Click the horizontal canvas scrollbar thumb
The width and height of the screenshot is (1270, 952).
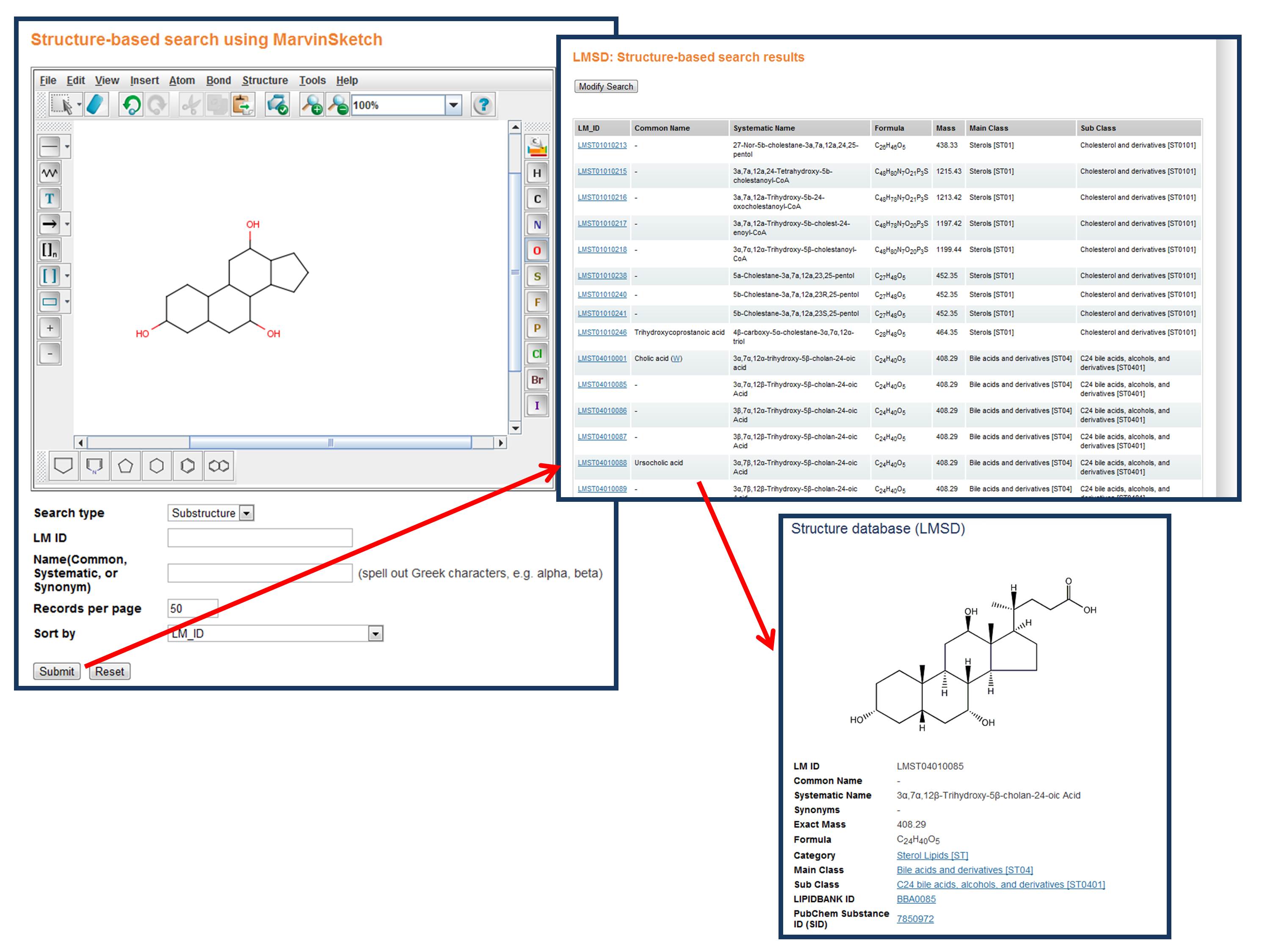330,443
